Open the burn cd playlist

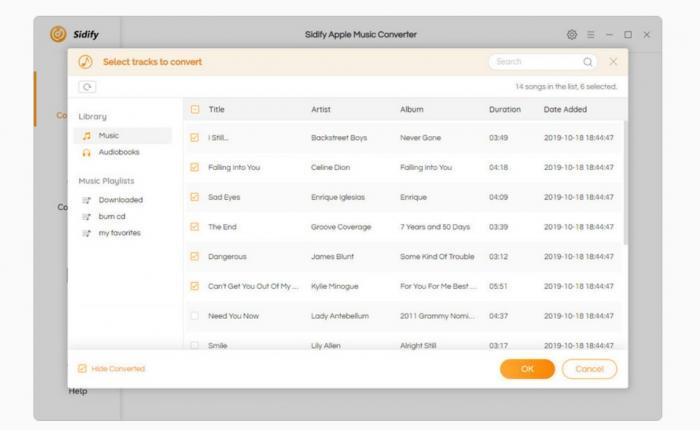[x=112, y=217]
